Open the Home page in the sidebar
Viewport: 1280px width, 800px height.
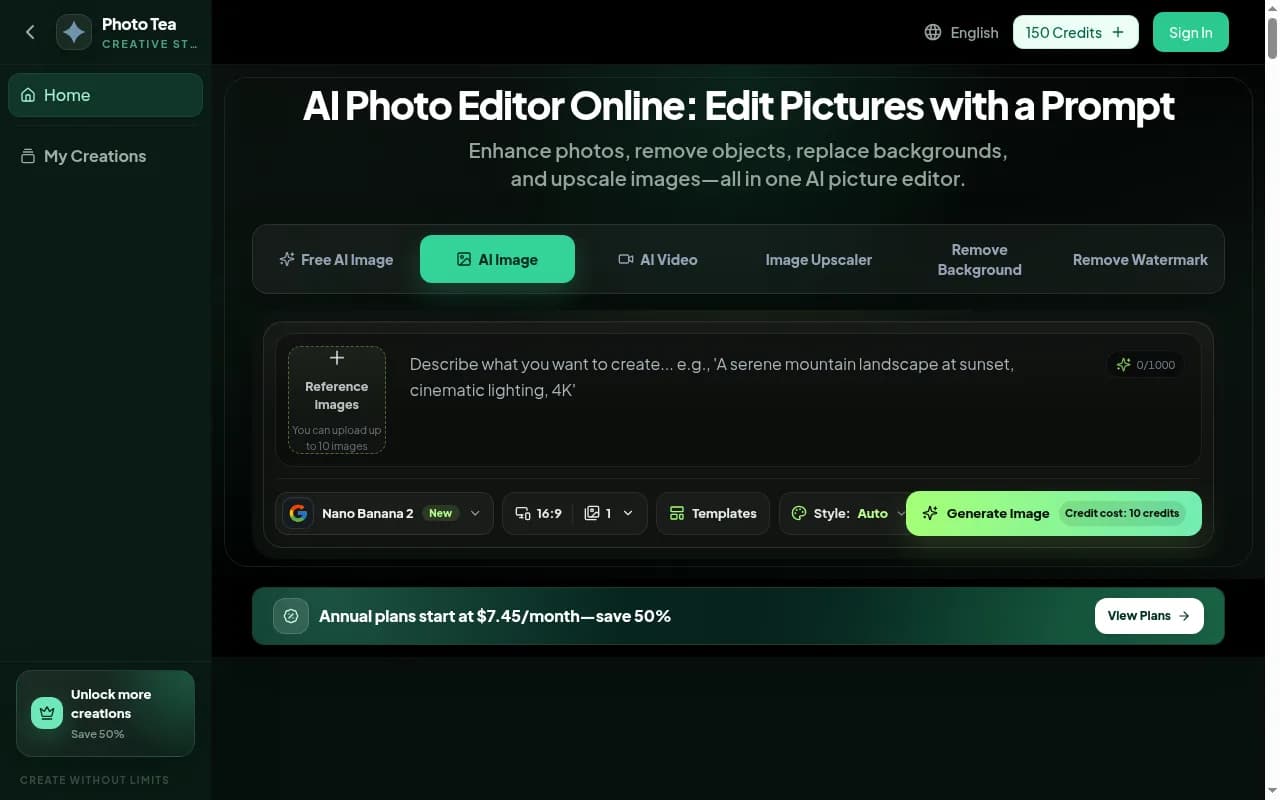point(105,95)
